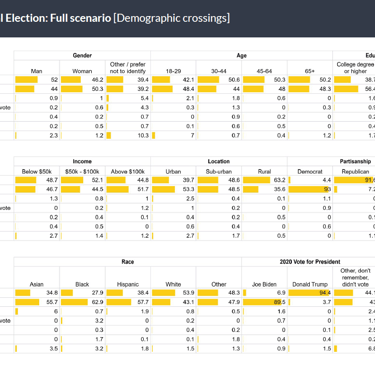This screenshot has width=375, height=366.
Task: Select the Donald Trump column header
Action: pyautogui.click(x=310, y=284)
